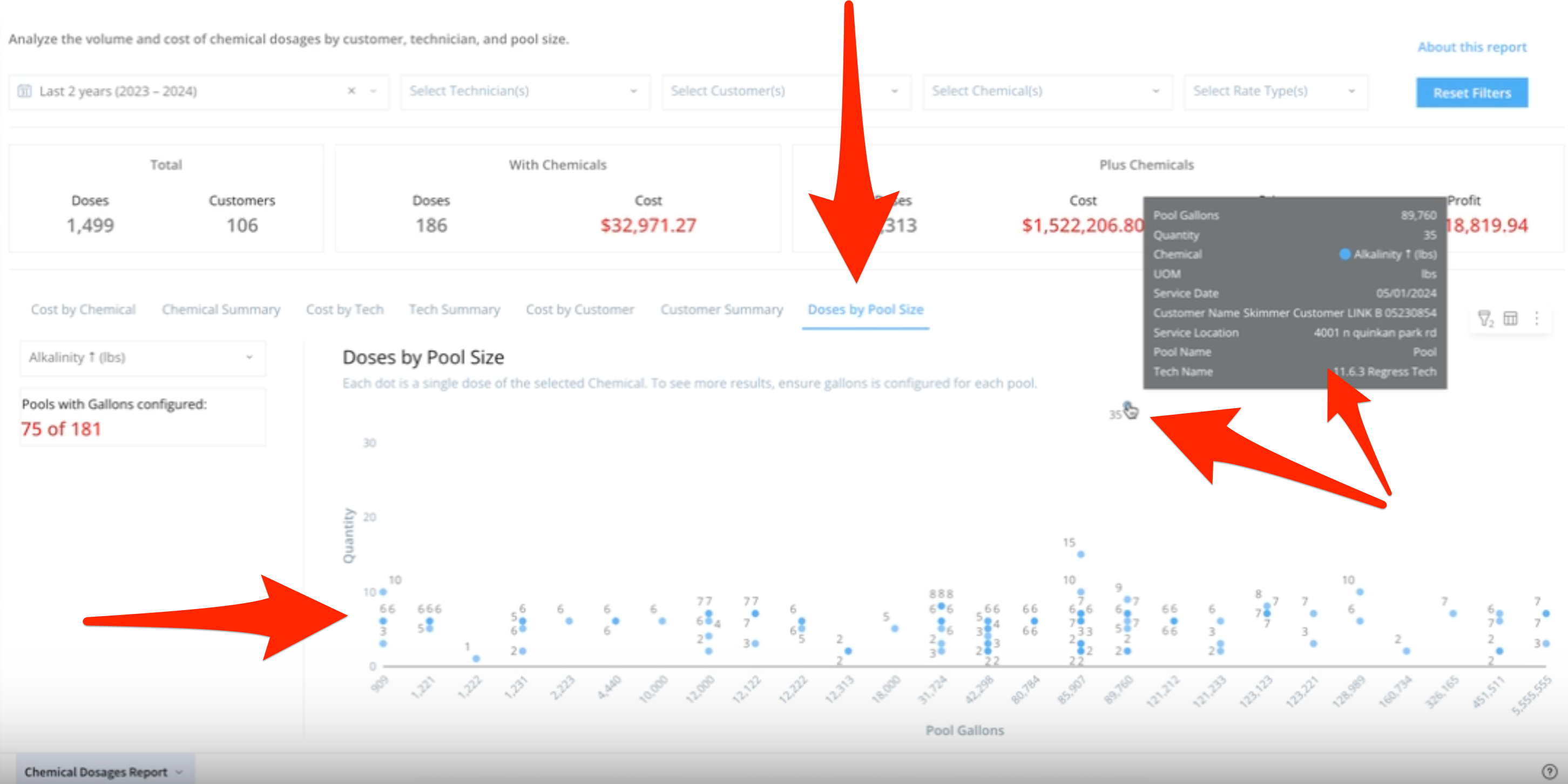The image size is (1568, 784).
Task: Open the chart's three-dot more options menu
Action: (1536, 319)
